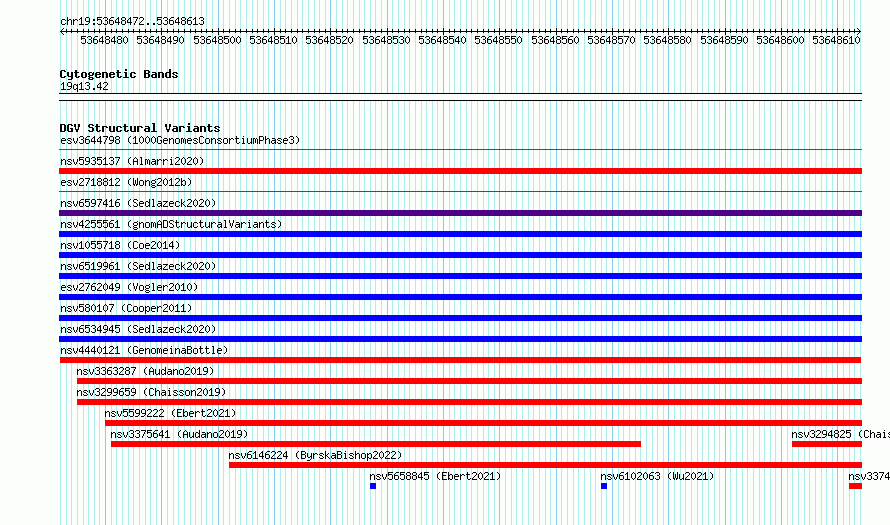Click the Cytogenetic Bands track title
The height and width of the screenshot is (525, 890).
pyautogui.click(x=119, y=74)
